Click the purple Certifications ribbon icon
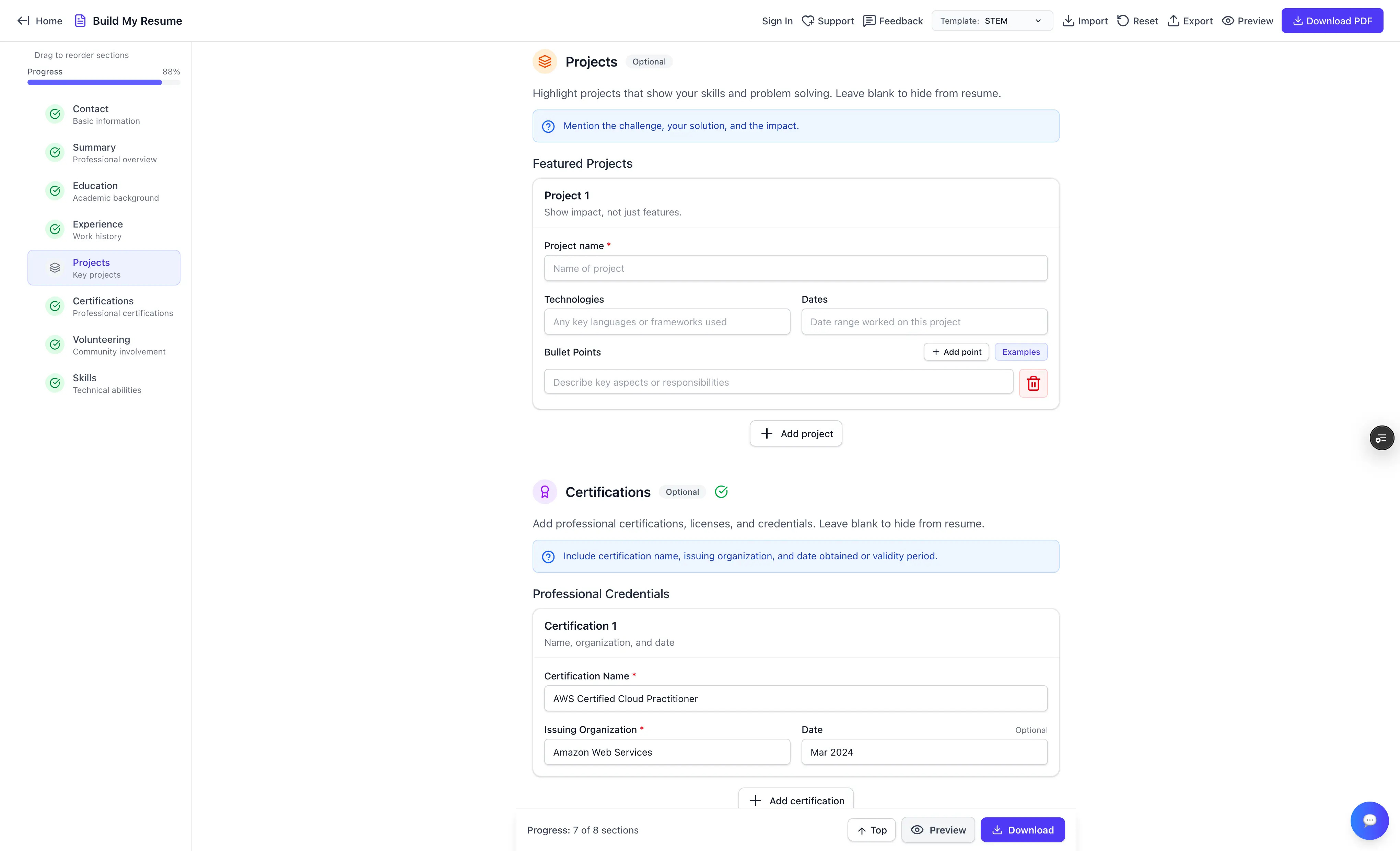The height and width of the screenshot is (851, 1400). (544, 492)
